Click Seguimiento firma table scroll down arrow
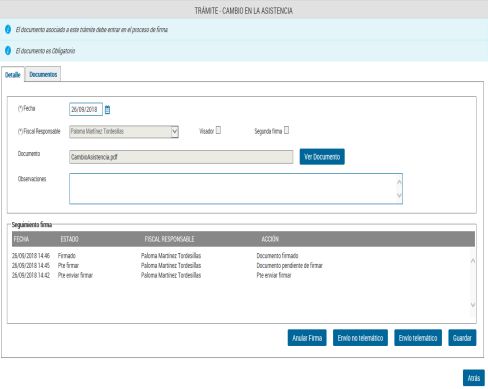The image size is (488, 389). (x=473, y=305)
